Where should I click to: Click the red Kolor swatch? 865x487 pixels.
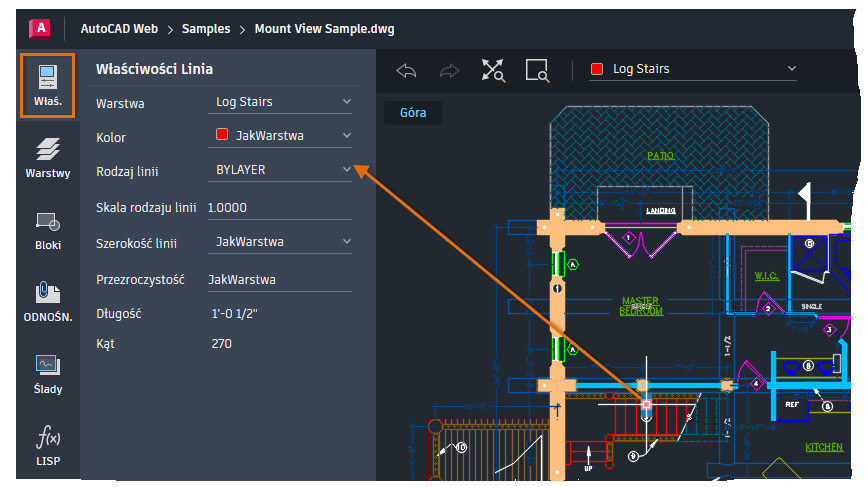pos(222,135)
